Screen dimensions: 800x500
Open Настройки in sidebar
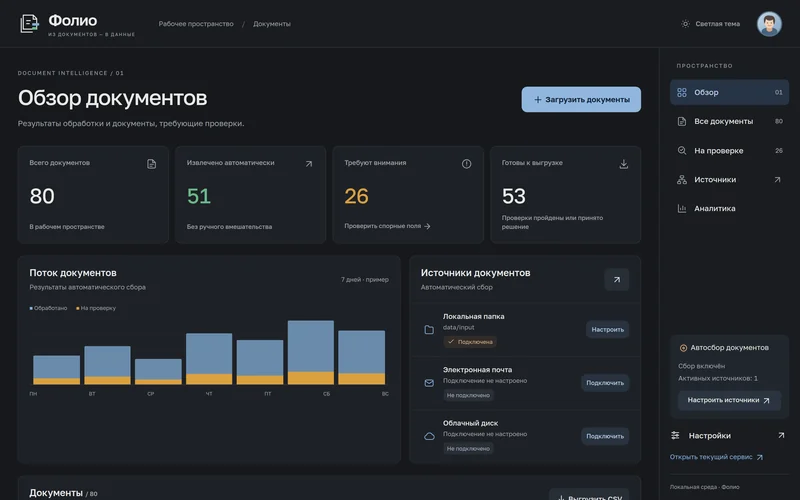tap(729, 436)
